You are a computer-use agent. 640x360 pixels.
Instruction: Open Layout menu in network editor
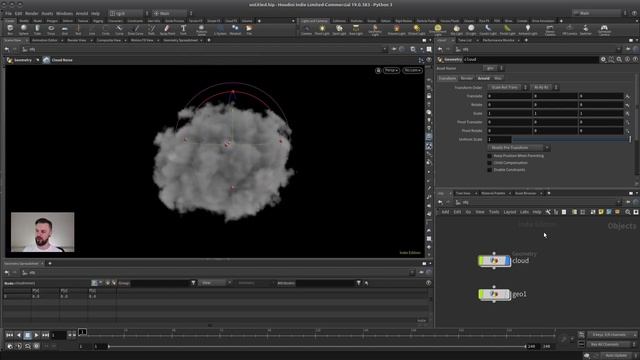point(509,212)
